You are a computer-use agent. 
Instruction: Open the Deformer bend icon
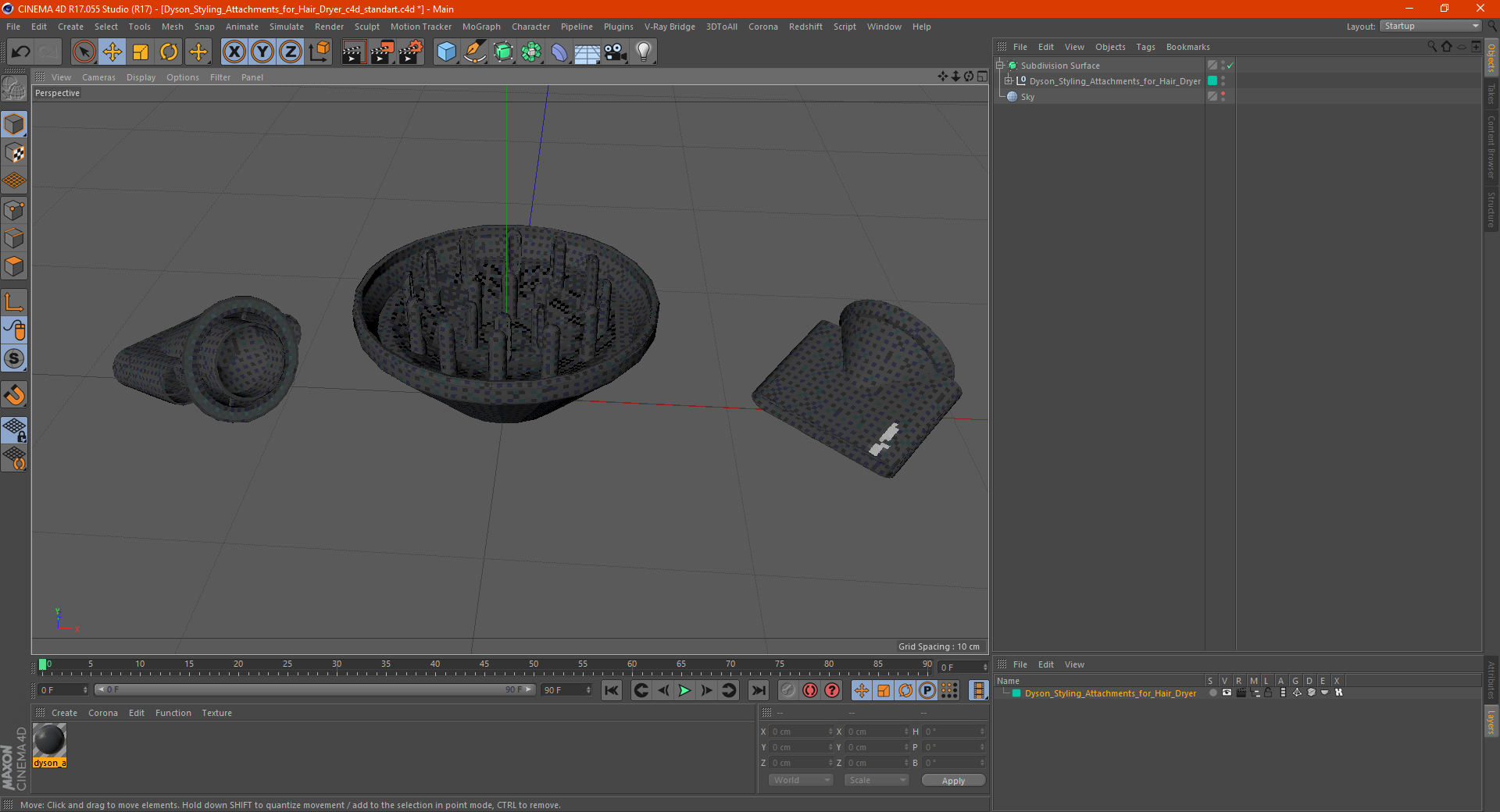(x=559, y=52)
